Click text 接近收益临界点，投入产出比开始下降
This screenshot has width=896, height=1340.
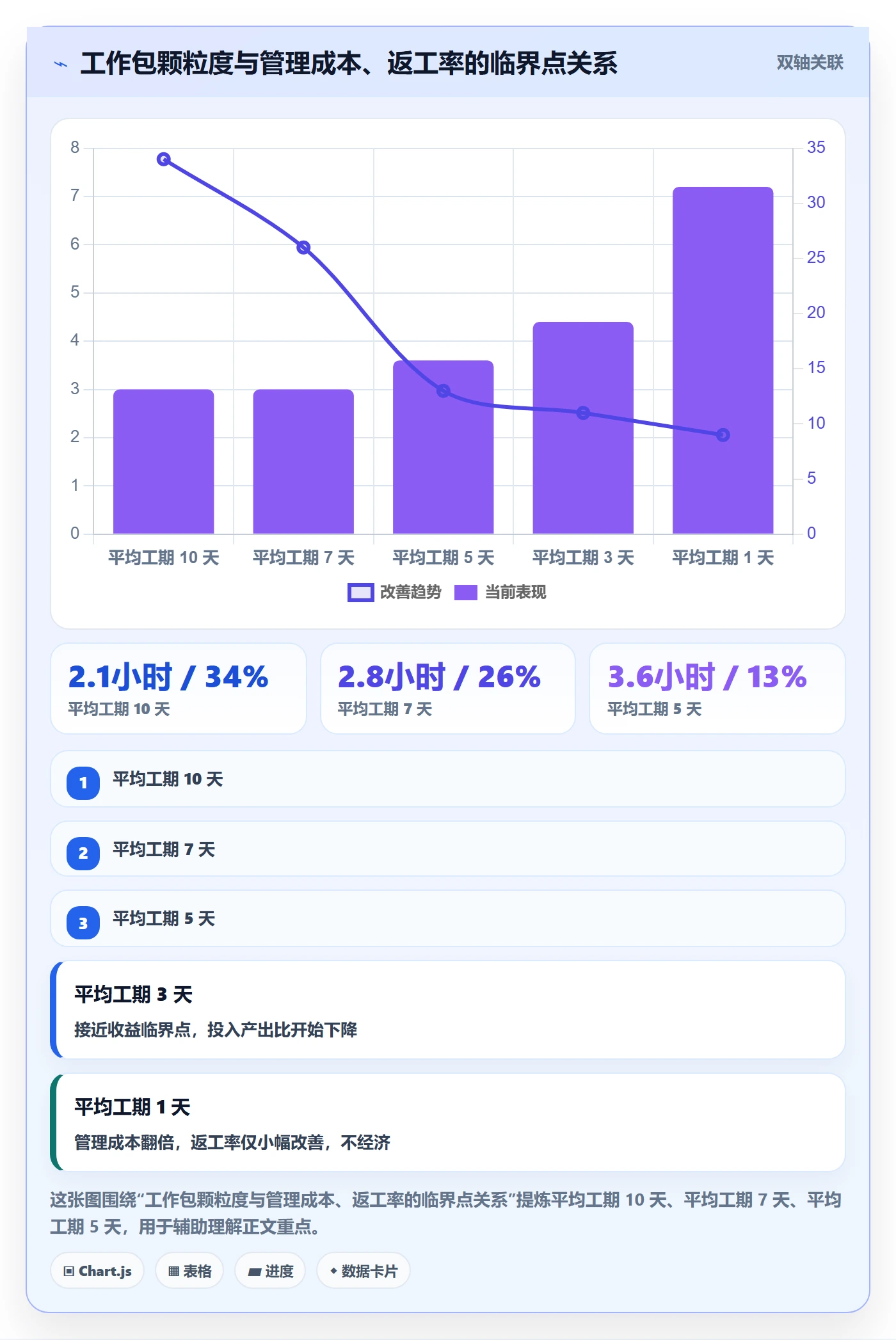(216, 1030)
